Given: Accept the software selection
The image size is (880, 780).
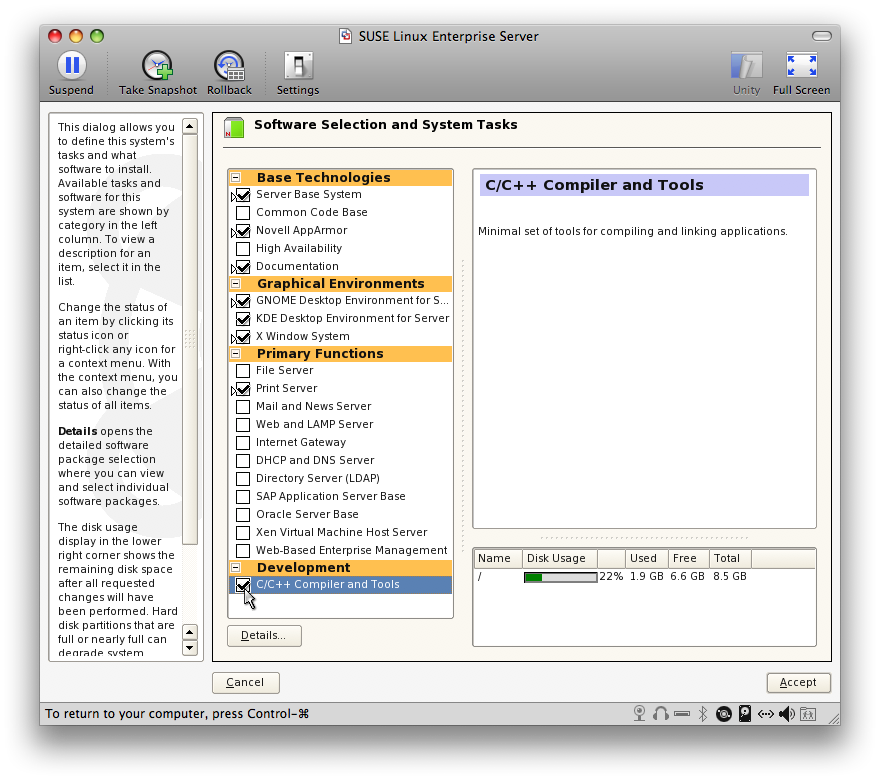Looking at the screenshot, I should [x=799, y=682].
